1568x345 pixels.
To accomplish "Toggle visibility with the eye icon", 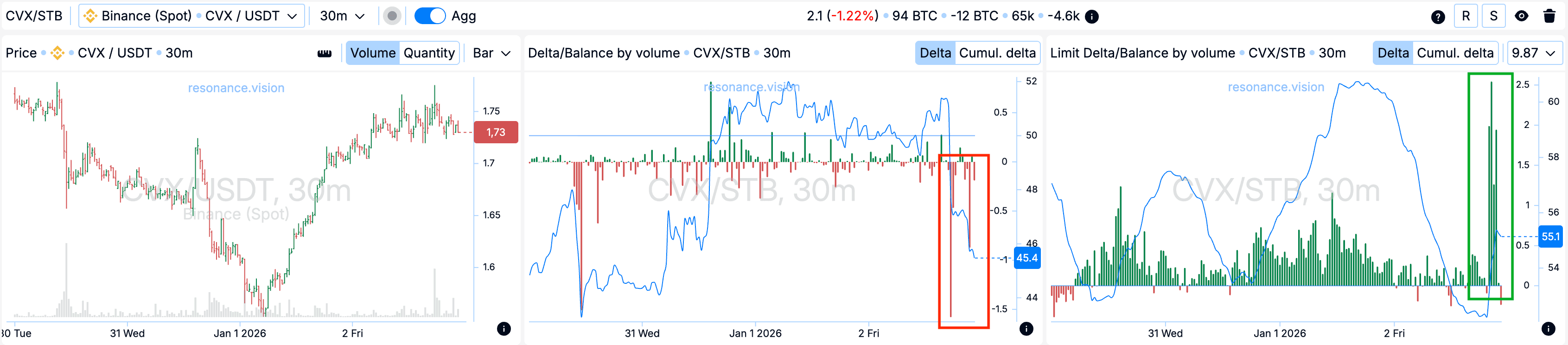I will 1521,16.
